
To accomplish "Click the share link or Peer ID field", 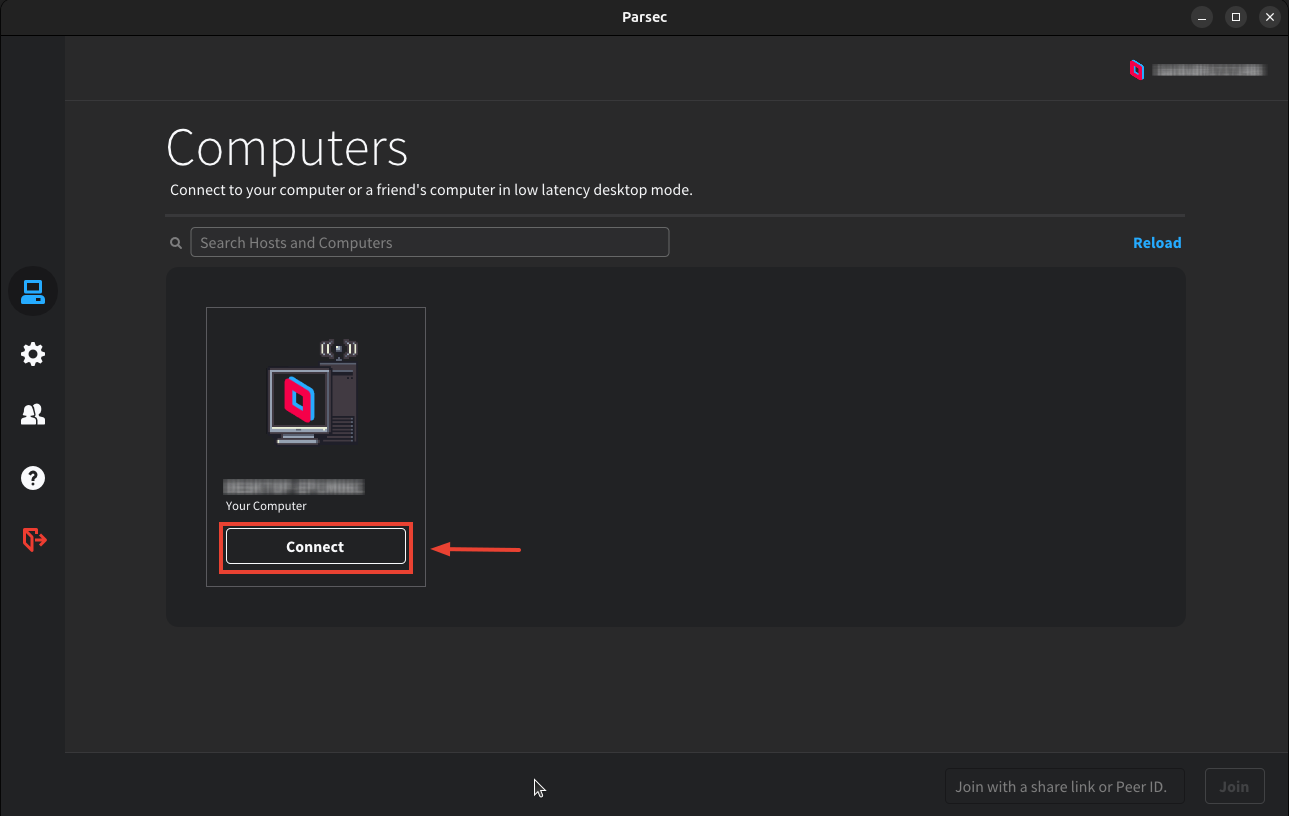I will point(1064,787).
